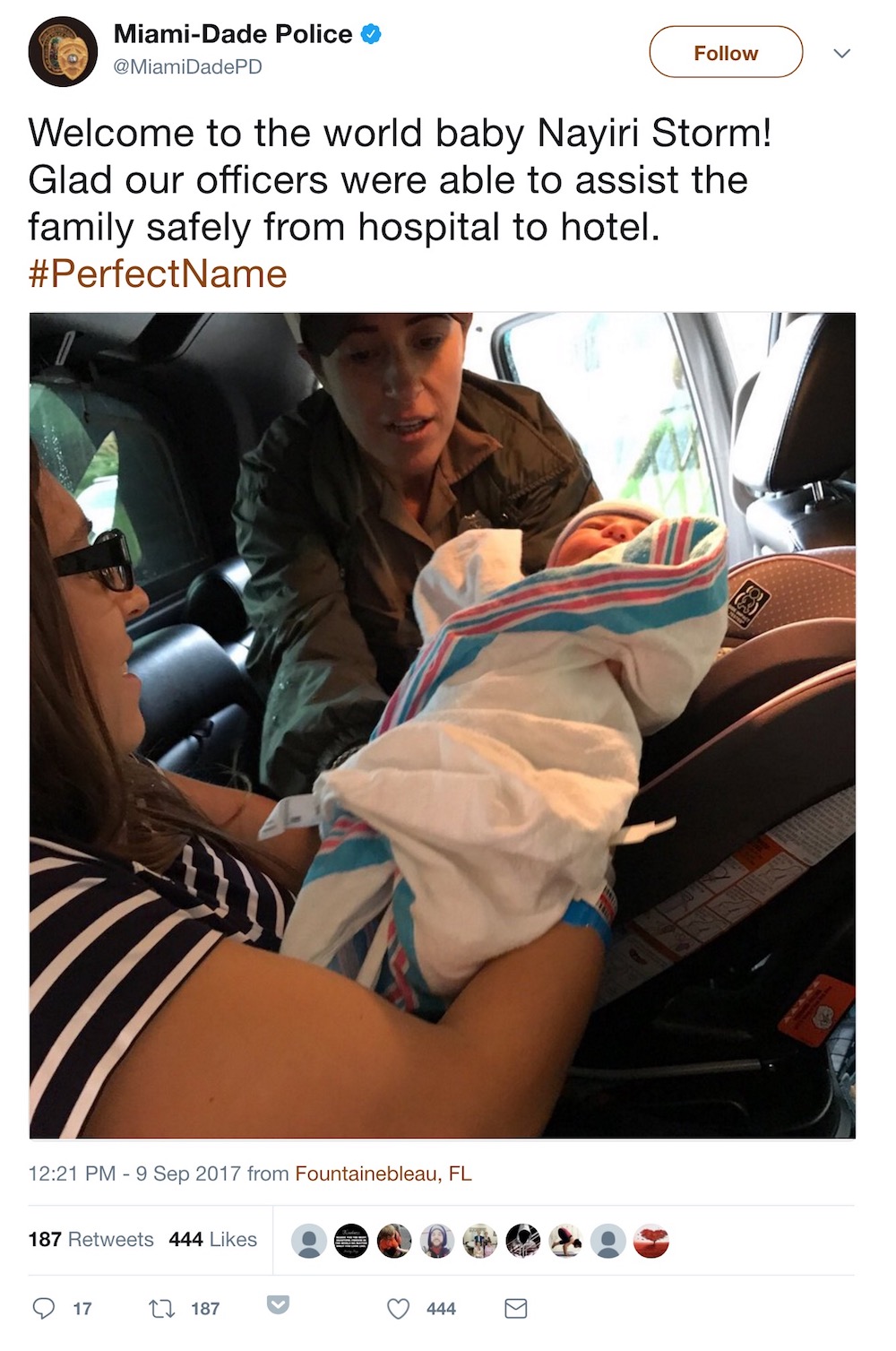Open the @MiamiDadePD handle
The image size is (896, 1351).
click(187, 67)
